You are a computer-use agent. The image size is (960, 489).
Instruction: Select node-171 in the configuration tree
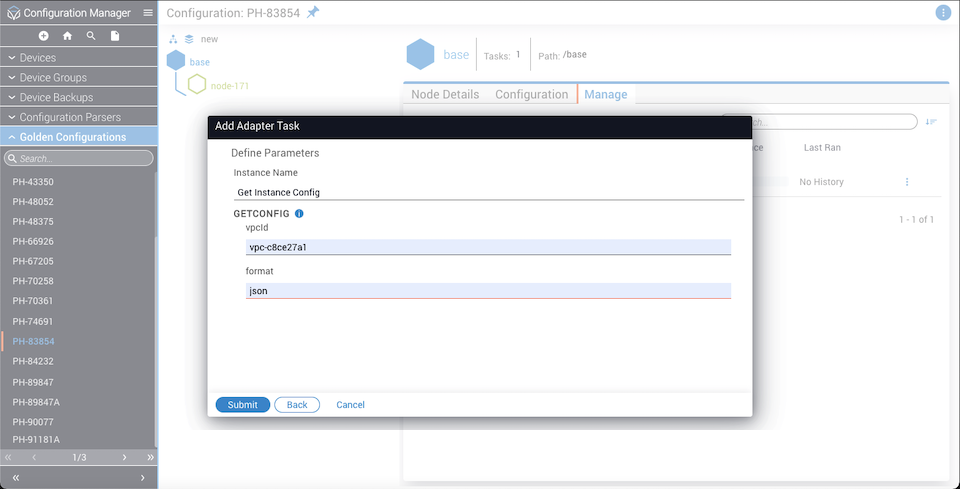pyautogui.click(x=229, y=86)
